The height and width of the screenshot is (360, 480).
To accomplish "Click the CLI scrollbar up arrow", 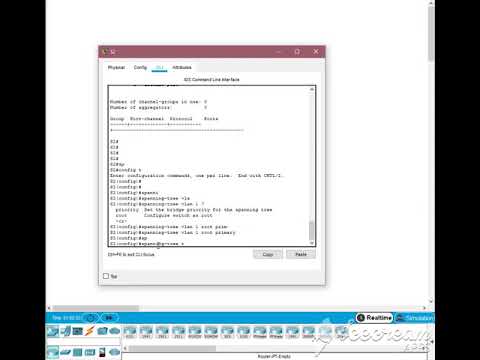I will [x=312, y=89].
